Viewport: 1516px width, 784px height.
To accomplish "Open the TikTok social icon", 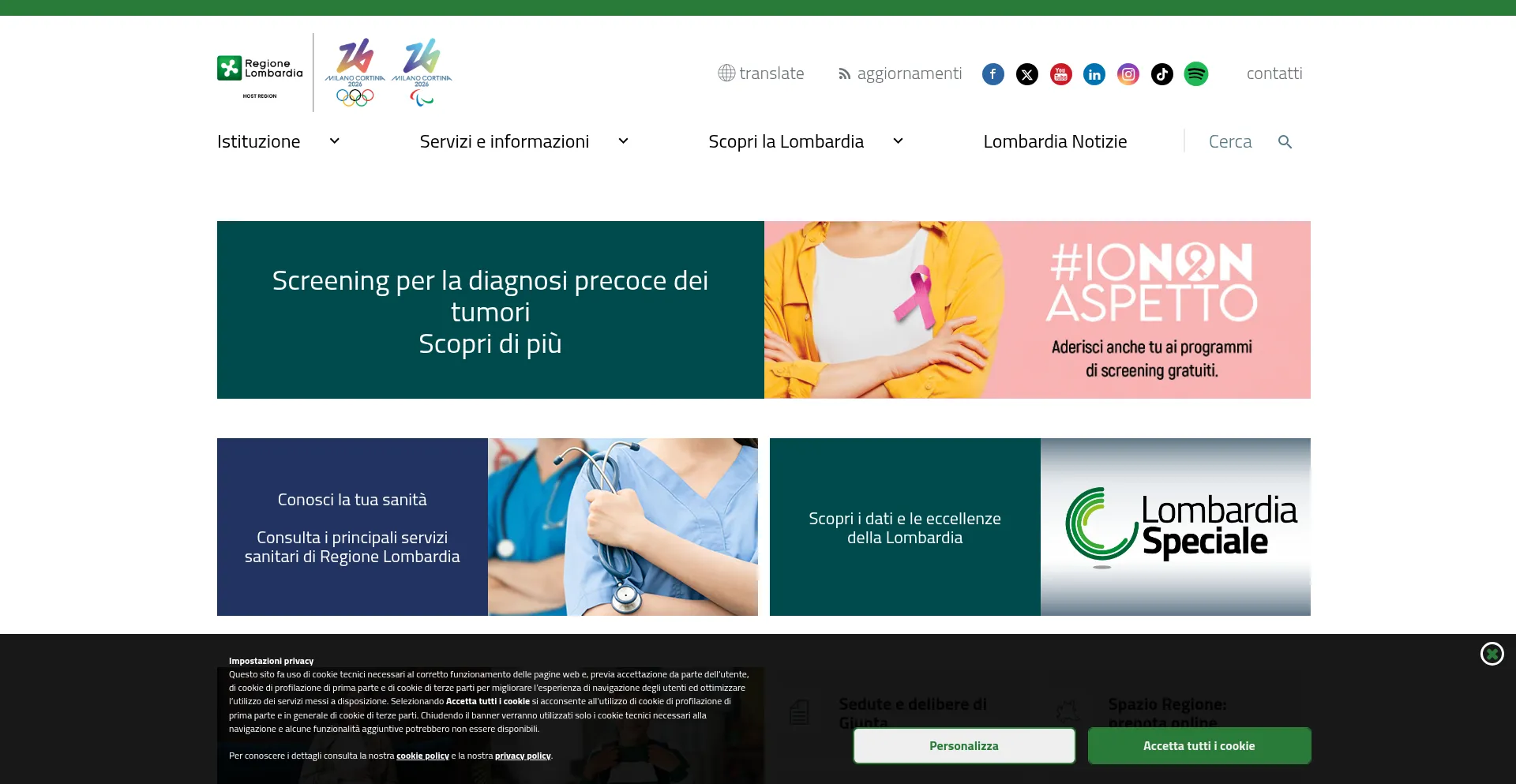I will click(x=1162, y=74).
